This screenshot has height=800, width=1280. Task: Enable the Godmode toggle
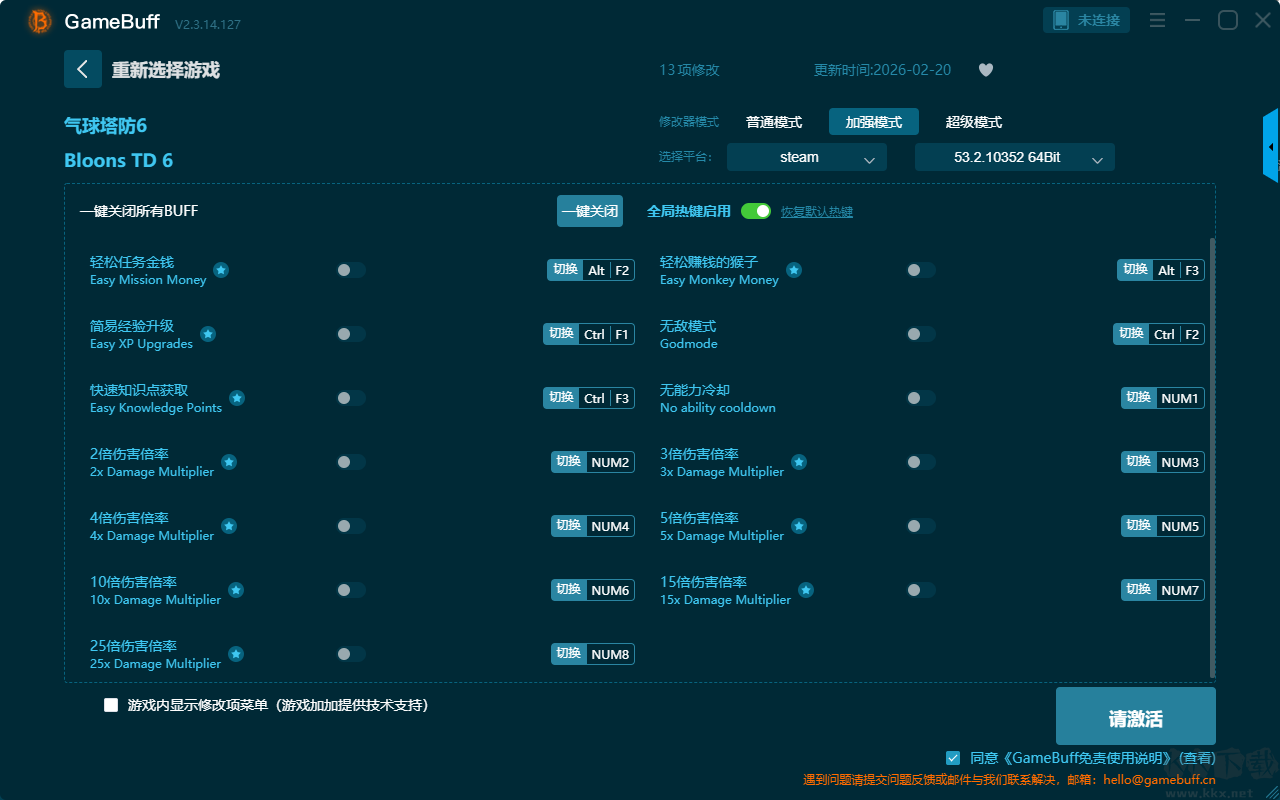[x=921, y=334]
